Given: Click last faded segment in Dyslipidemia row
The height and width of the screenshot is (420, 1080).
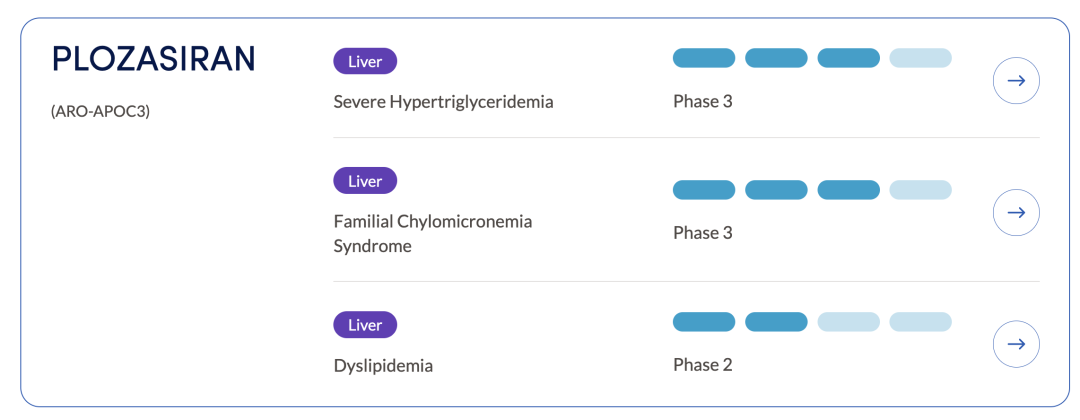Looking at the screenshot, I should click(920, 322).
